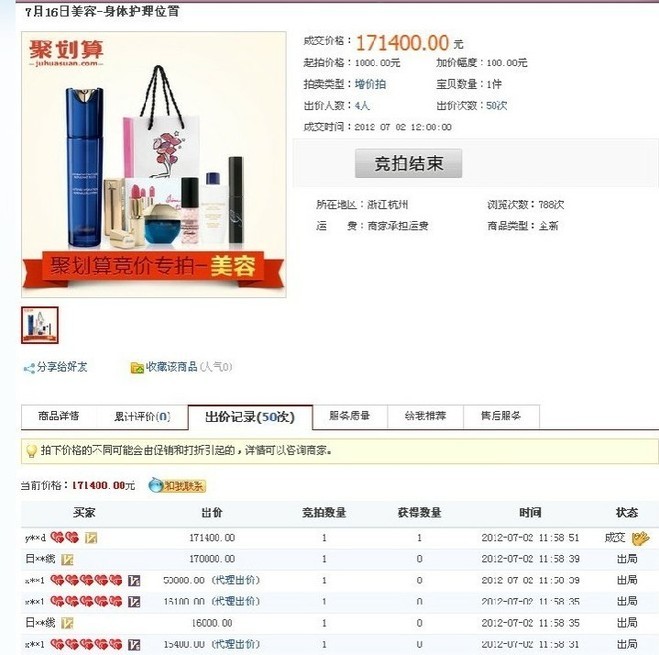659x655 pixels.
Task: Open the 给我推荐 tab
Action: [x=425, y=416]
